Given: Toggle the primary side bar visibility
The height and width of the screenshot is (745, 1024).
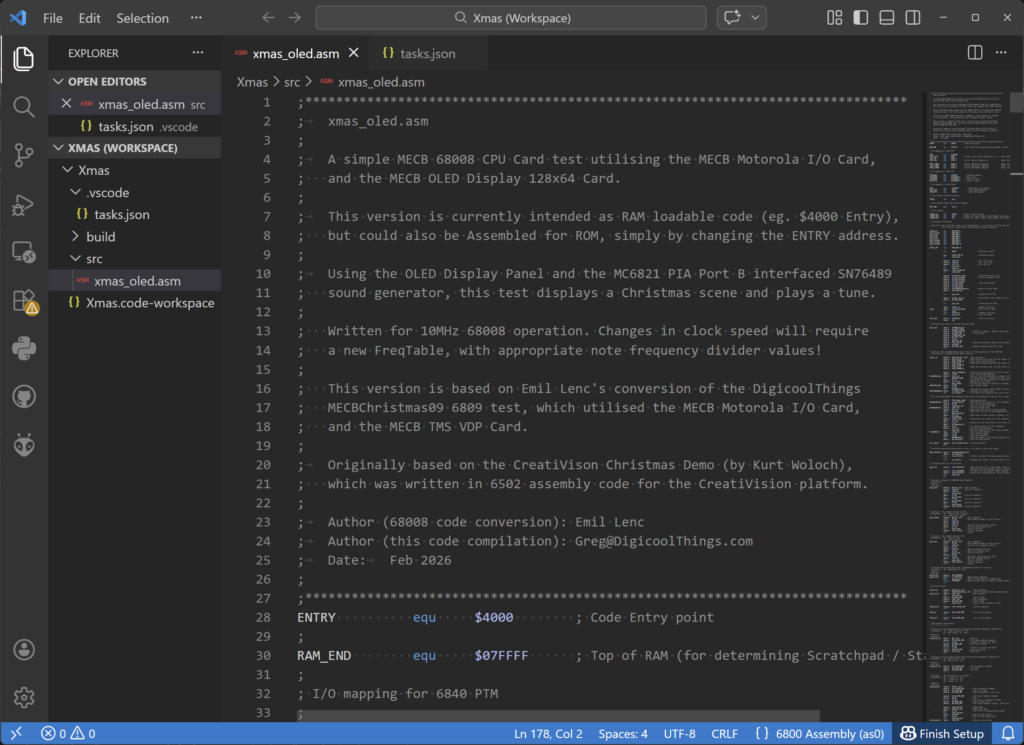Looking at the screenshot, I should click(x=861, y=18).
